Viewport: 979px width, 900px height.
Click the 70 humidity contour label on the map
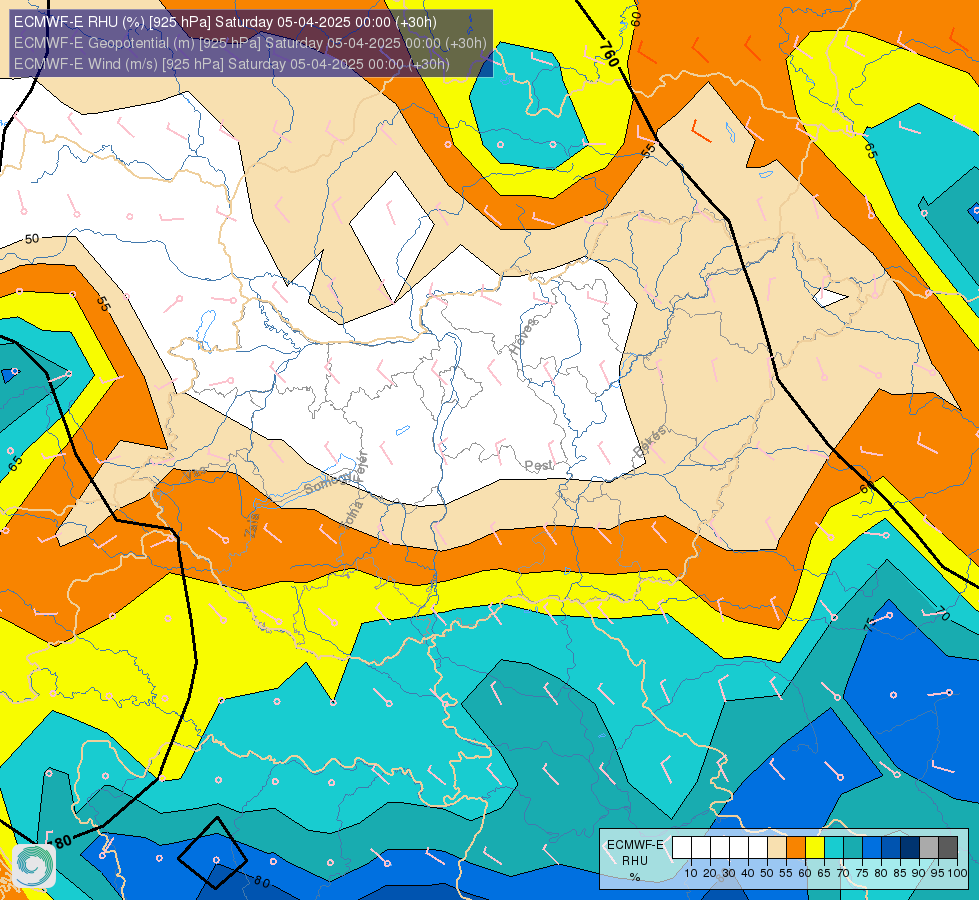click(943, 615)
